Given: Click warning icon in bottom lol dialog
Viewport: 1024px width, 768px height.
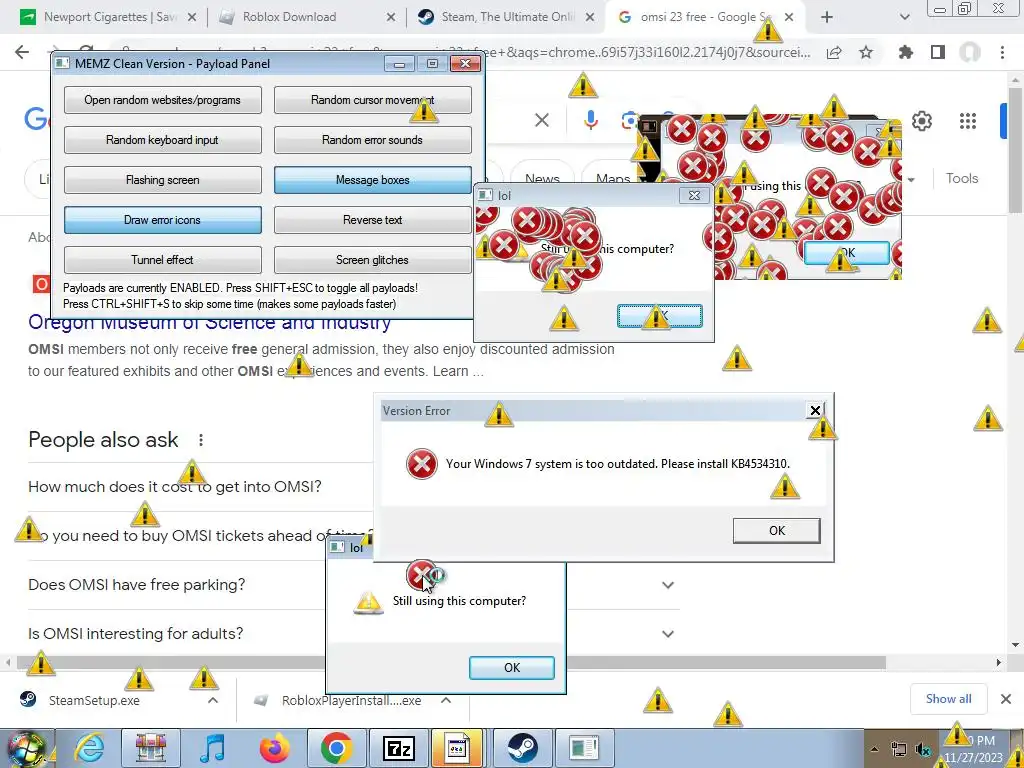Looking at the screenshot, I should point(368,602).
